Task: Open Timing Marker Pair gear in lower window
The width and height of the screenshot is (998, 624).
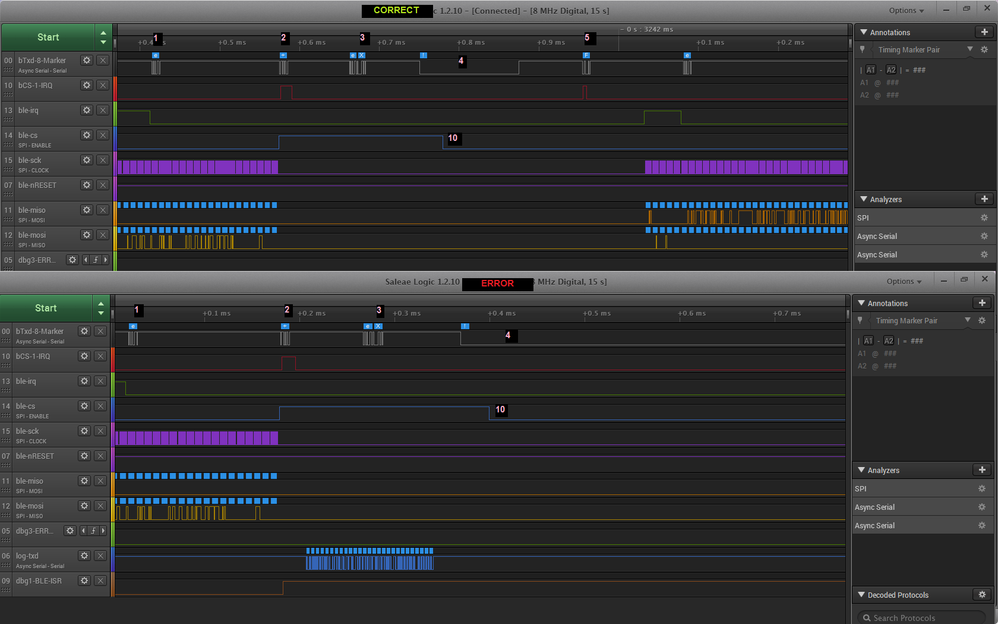Action: click(981, 320)
